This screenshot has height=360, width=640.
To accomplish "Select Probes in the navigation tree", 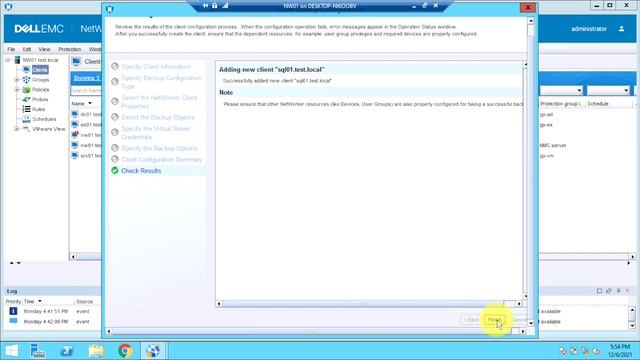I will point(40,99).
